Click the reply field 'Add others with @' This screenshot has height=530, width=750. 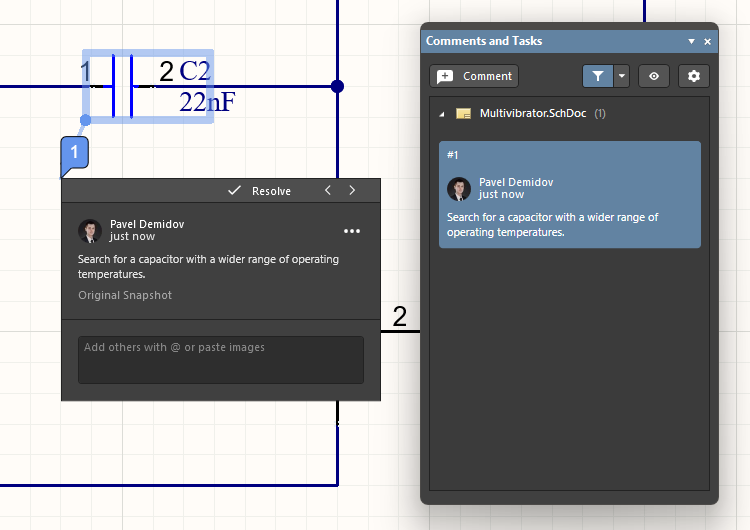221,360
